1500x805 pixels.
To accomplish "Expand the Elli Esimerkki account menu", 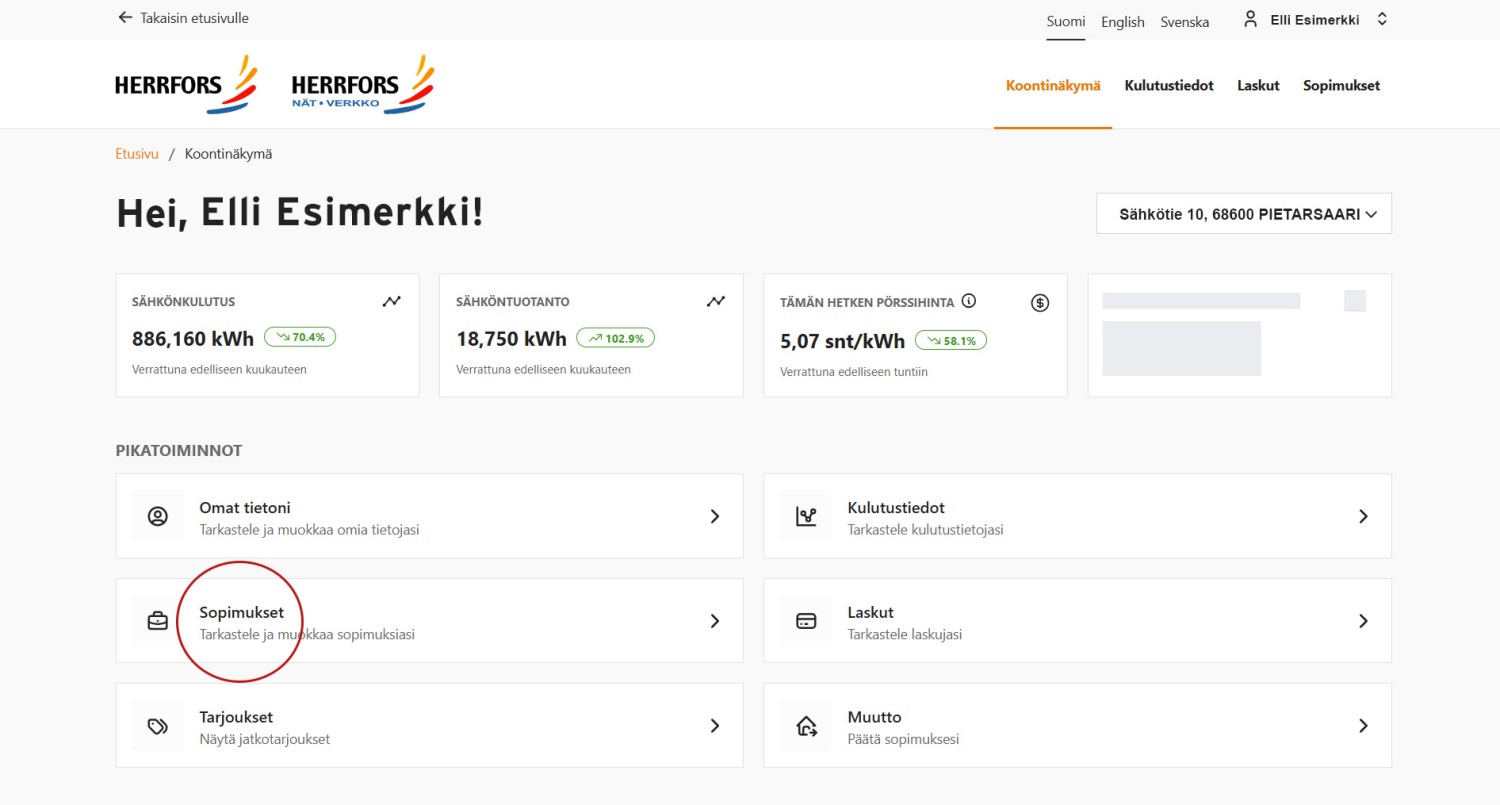I will 1382,19.
